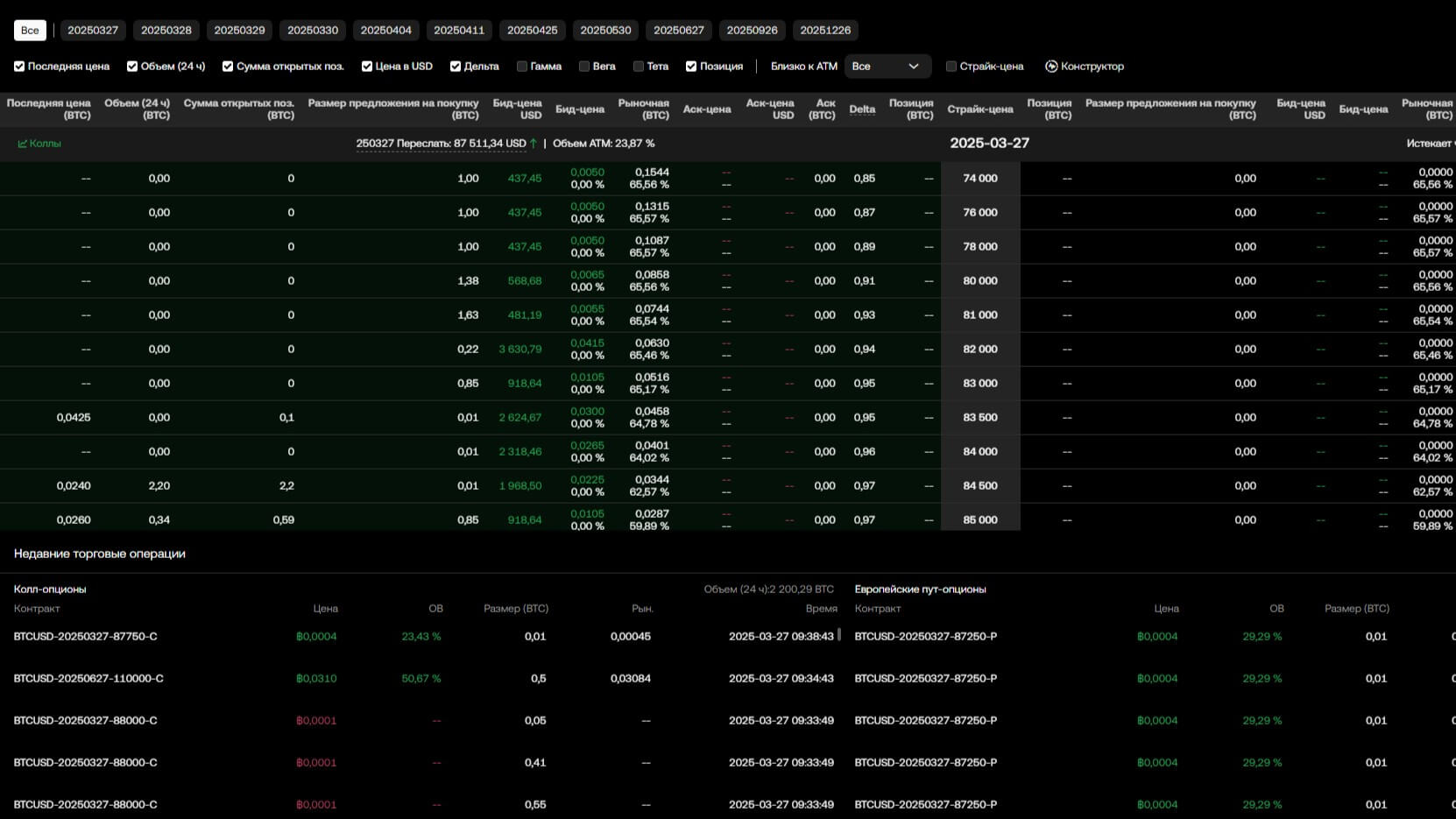Image resolution: width=1456 pixels, height=819 pixels.
Task: Toggle the Последняя цена checkbox
Action: [x=19, y=67]
